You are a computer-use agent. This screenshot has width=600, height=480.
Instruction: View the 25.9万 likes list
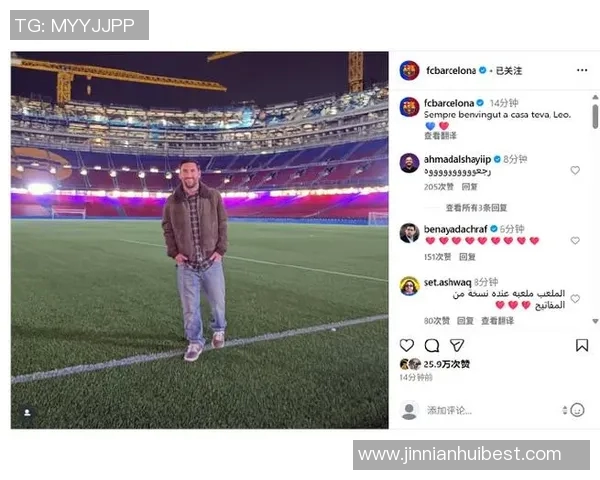point(447,364)
